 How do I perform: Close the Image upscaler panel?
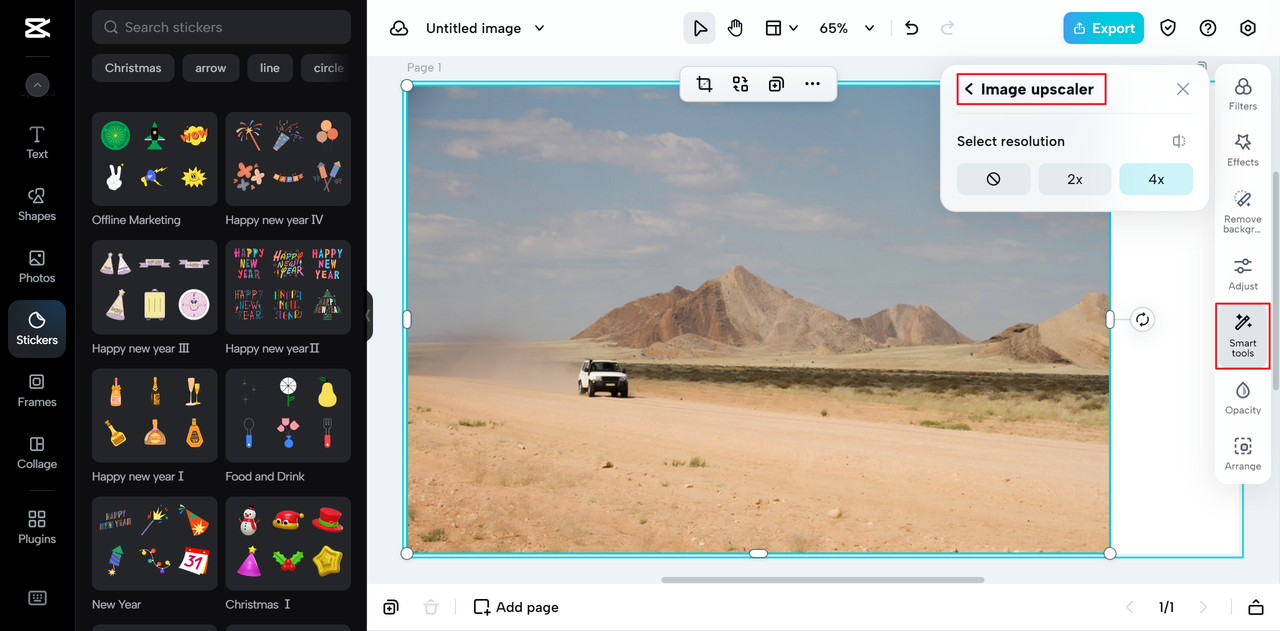tap(1183, 89)
